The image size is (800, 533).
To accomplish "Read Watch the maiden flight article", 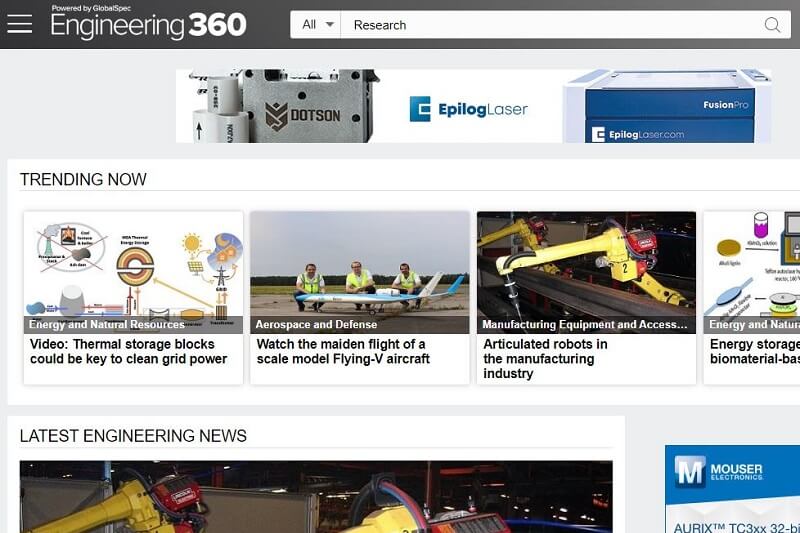I will coord(343,351).
